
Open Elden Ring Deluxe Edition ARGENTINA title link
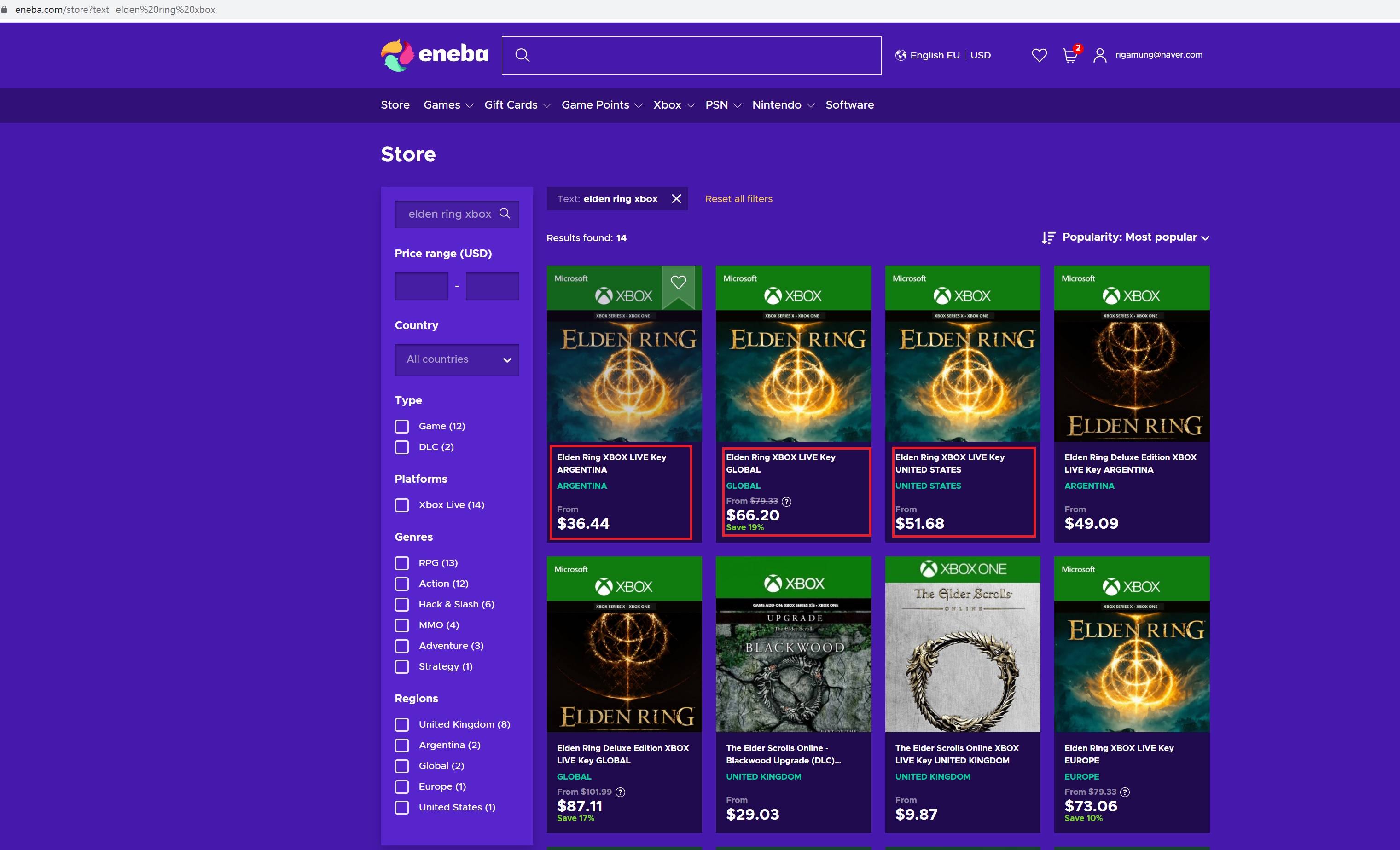[x=1130, y=463]
